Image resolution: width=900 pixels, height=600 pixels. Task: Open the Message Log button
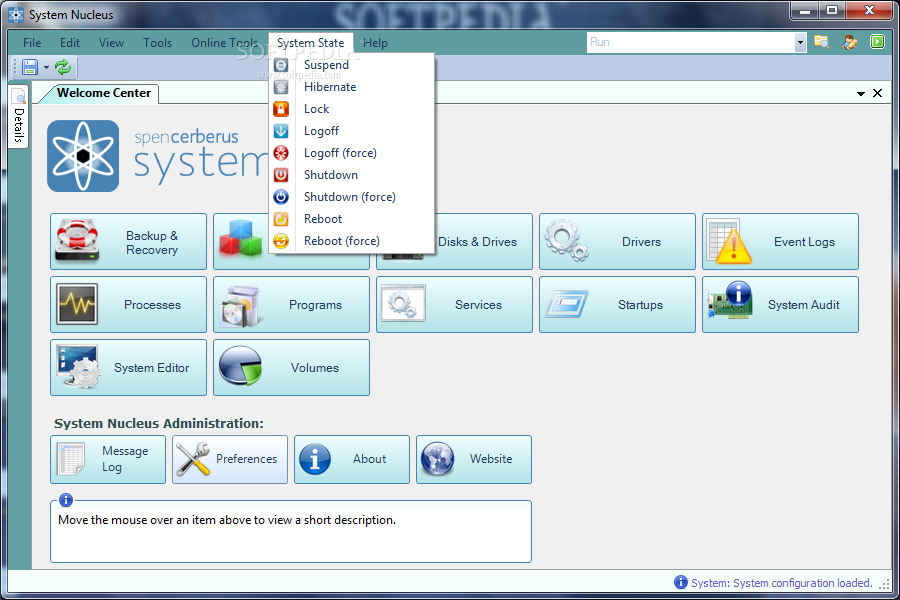click(x=108, y=459)
